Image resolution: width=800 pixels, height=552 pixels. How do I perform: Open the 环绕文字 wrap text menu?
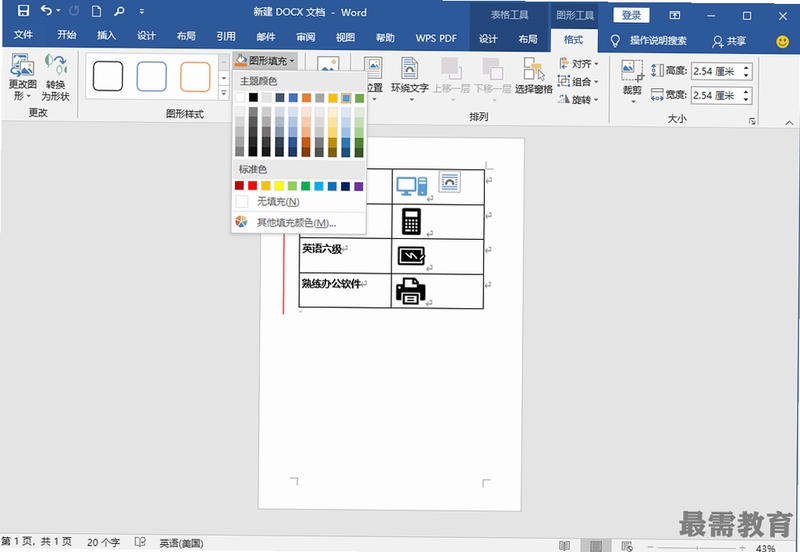point(409,80)
